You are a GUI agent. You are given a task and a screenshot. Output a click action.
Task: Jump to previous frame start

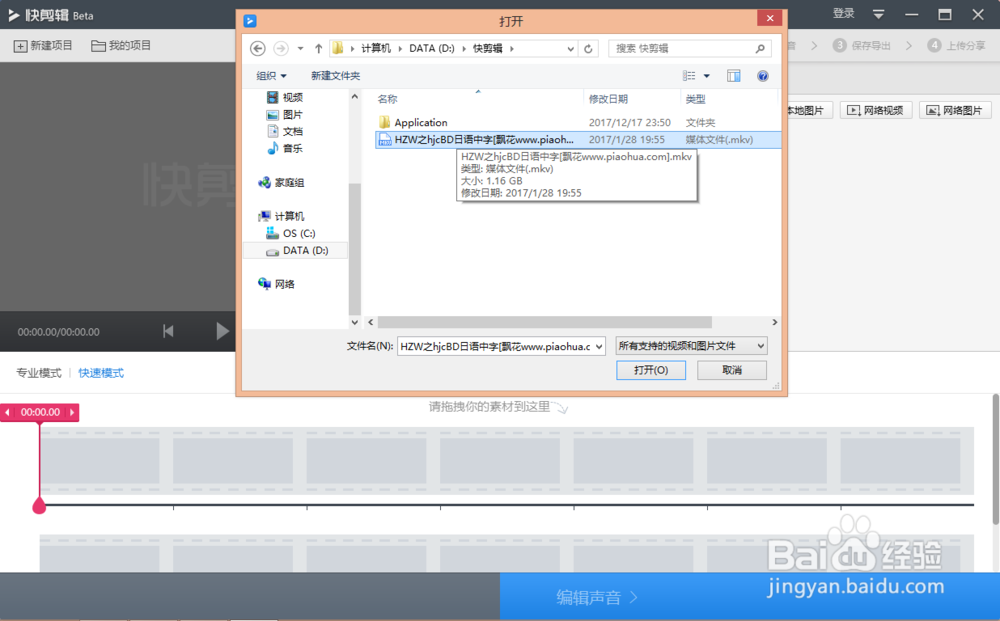click(168, 331)
